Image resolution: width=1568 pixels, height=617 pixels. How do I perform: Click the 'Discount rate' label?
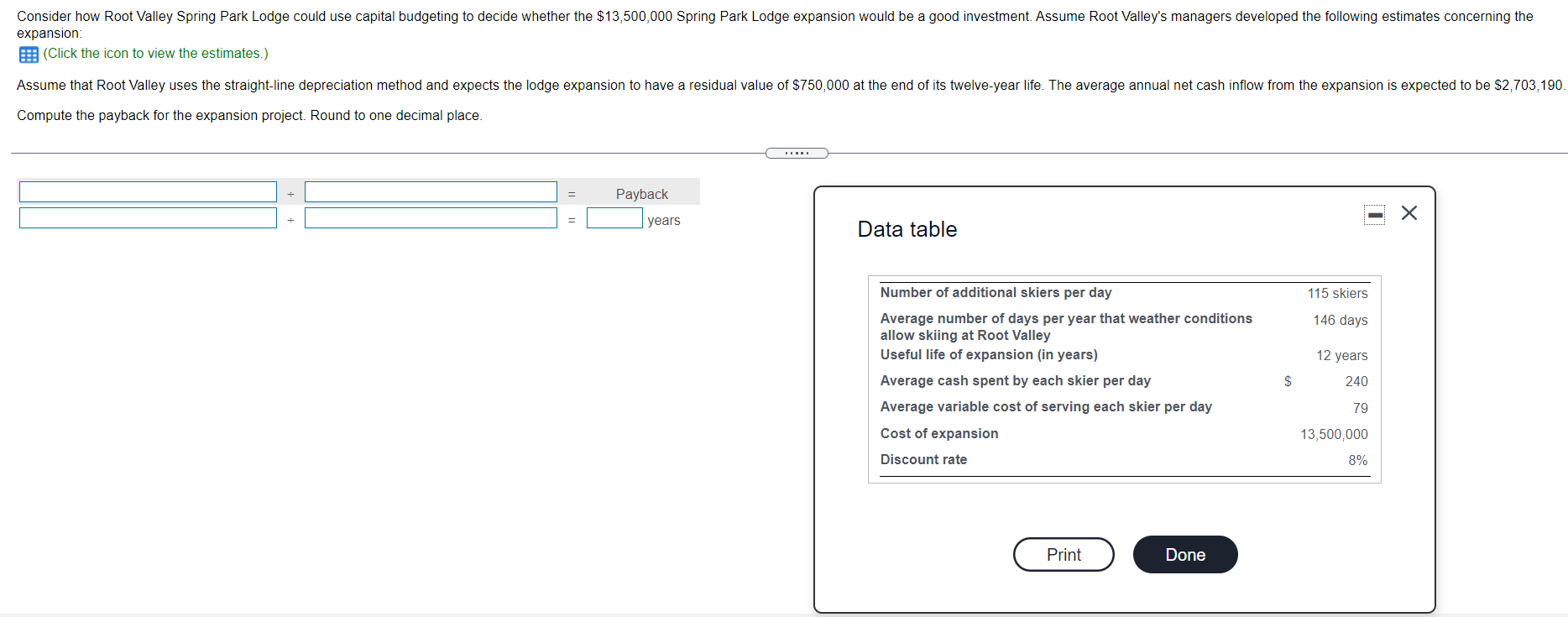[x=923, y=460]
